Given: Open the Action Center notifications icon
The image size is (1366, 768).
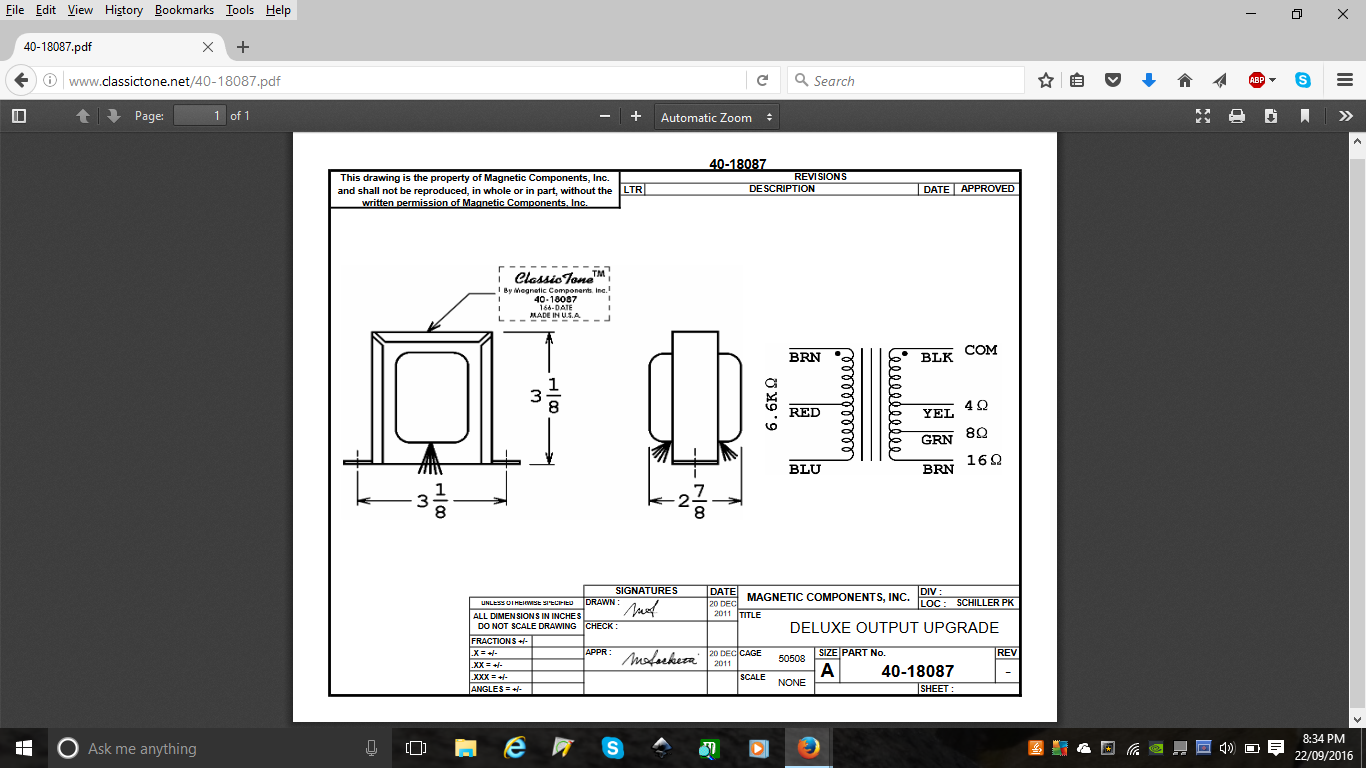Looking at the screenshot, I should point(1275,748).
